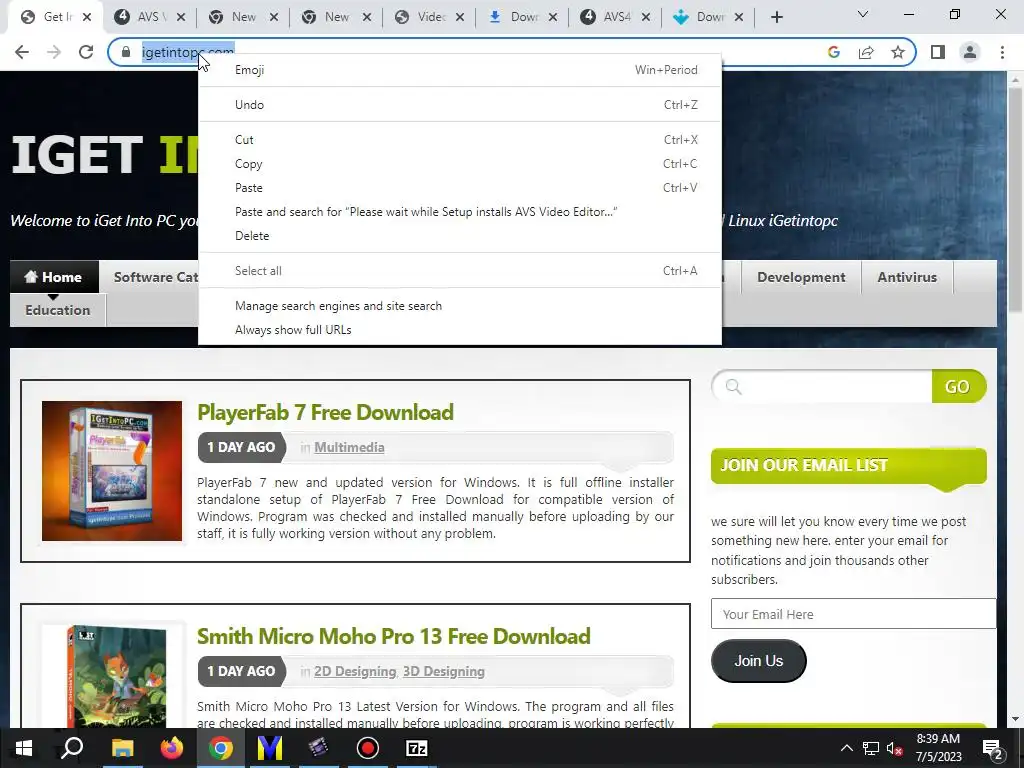Image resolution: width=1024 pixels, height=768 pixels.
Task: Open the Education navigation item
Action: (x=57, y=310)
